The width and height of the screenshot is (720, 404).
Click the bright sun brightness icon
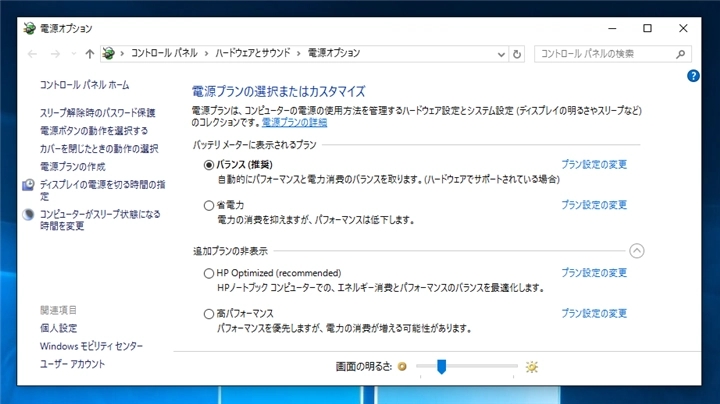(532, 367)
